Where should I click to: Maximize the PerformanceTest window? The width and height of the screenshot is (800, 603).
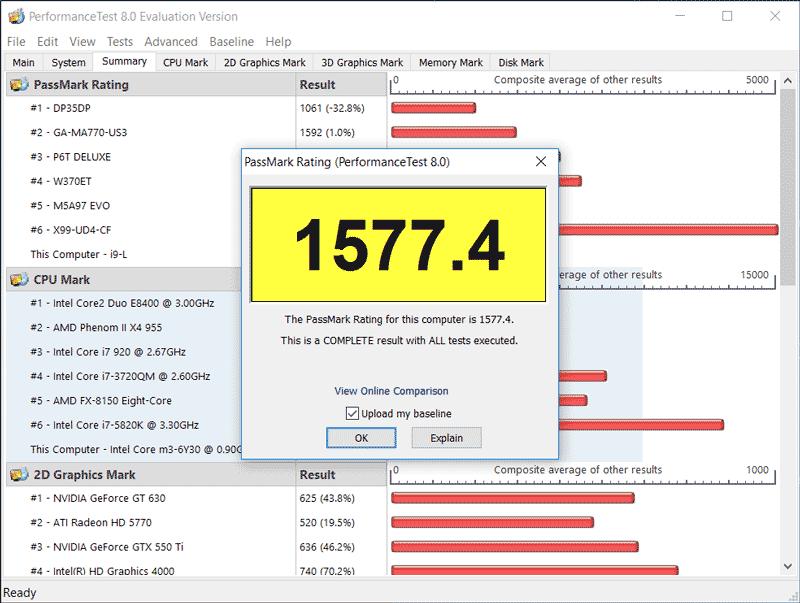[x=727, y=16]
